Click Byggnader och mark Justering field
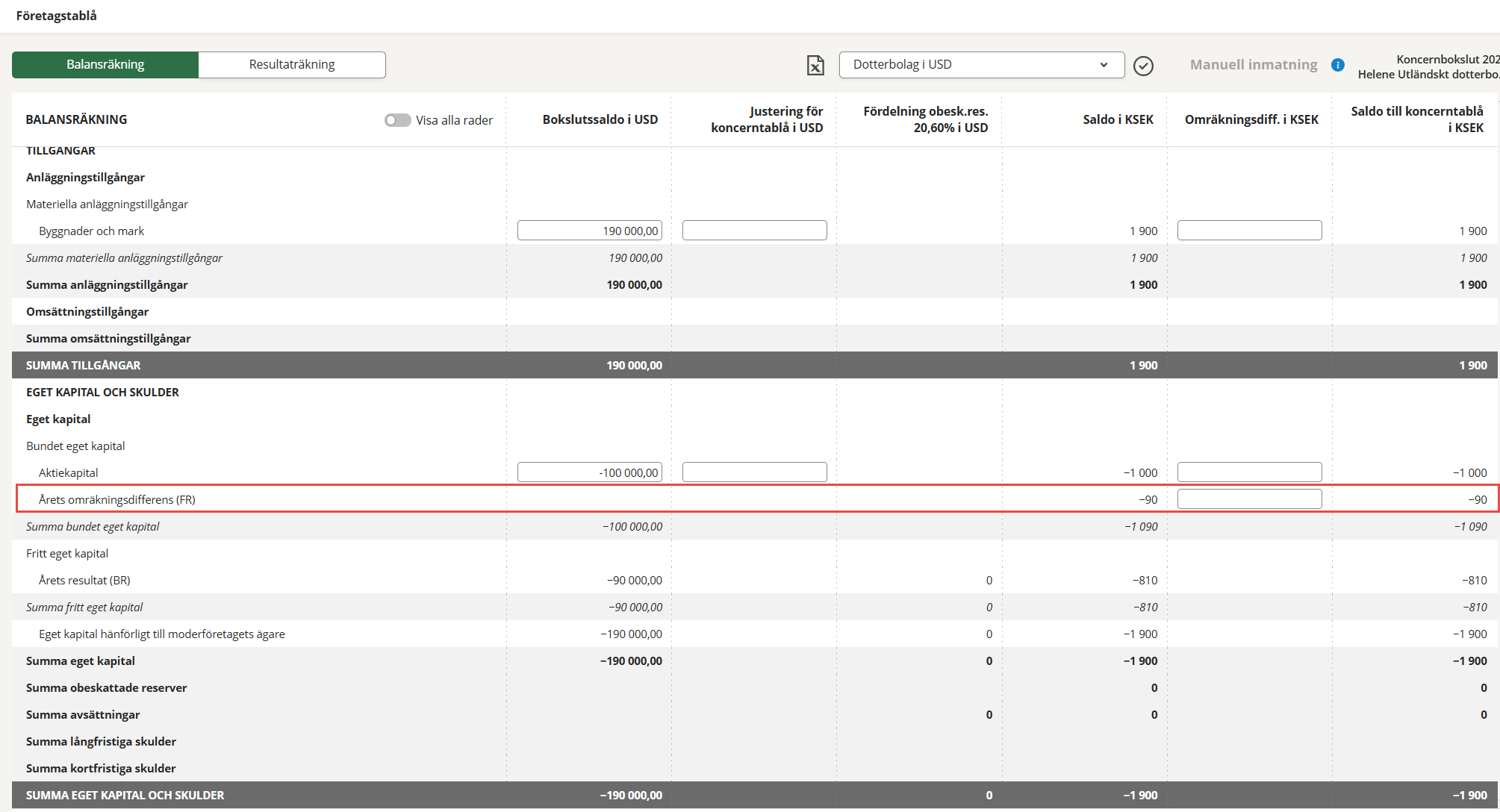1500x812 pixels. point(754,231)
